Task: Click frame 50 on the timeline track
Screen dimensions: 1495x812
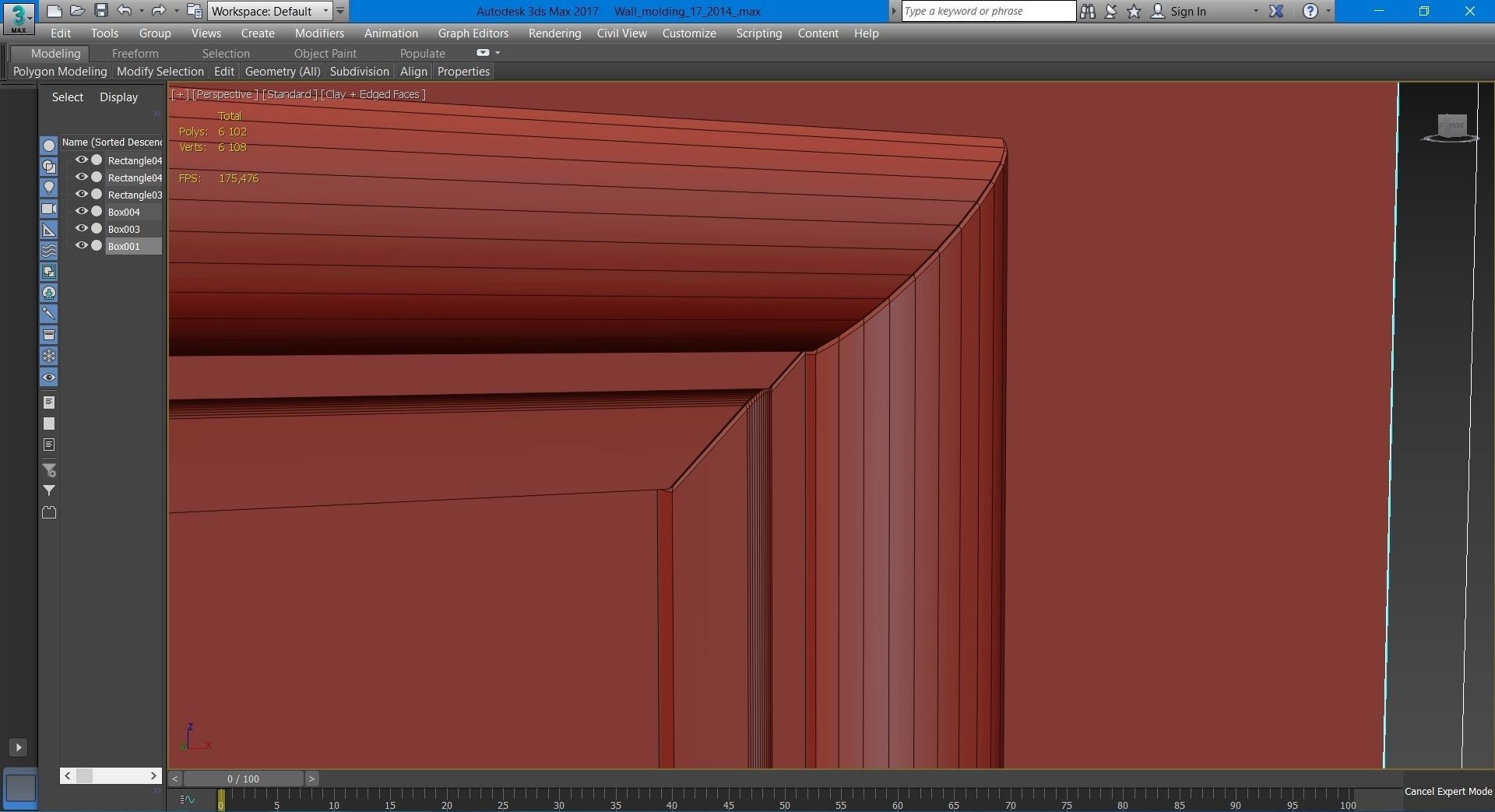Action: point(784,800)
